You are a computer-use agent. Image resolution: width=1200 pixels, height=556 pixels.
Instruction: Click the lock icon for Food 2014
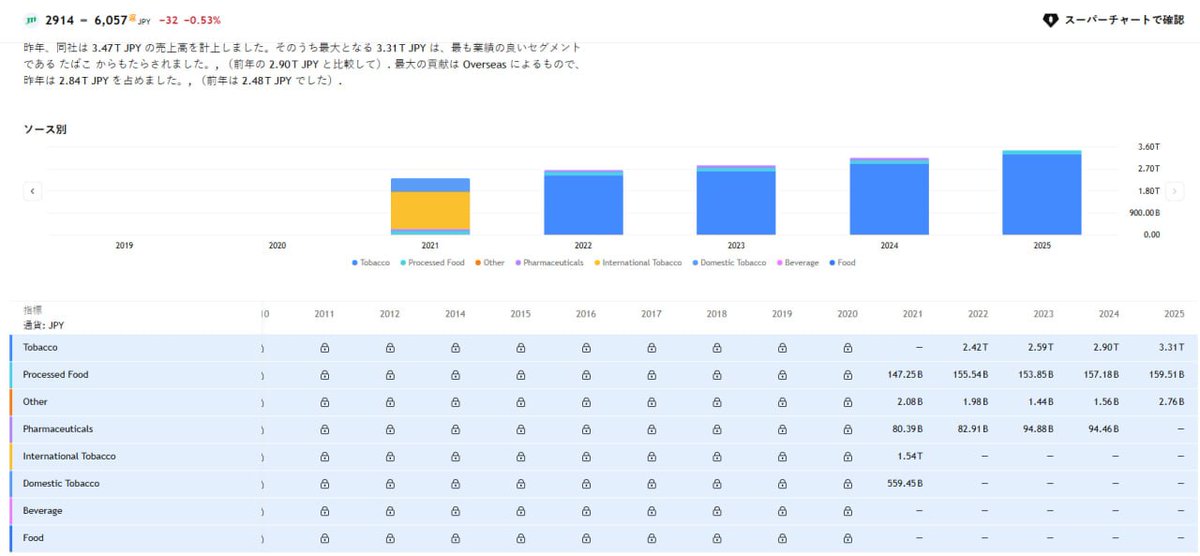click(x=455, y=538)
